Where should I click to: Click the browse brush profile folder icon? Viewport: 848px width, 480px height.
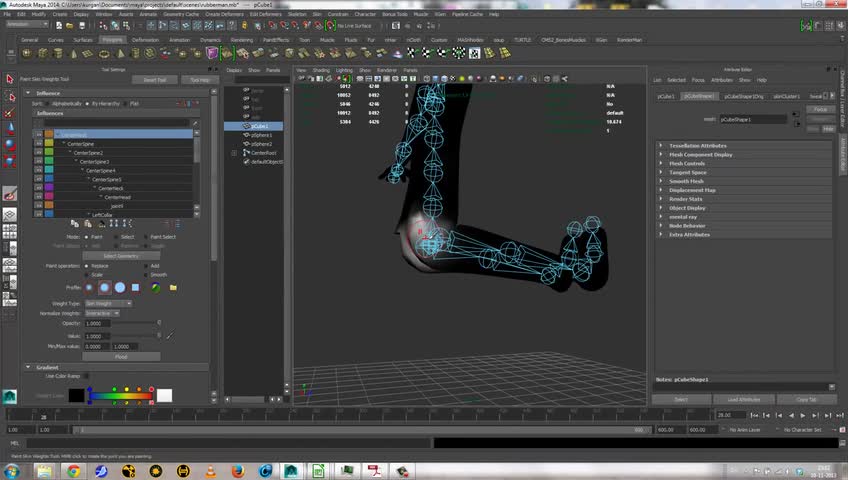(x=173, y=288)
